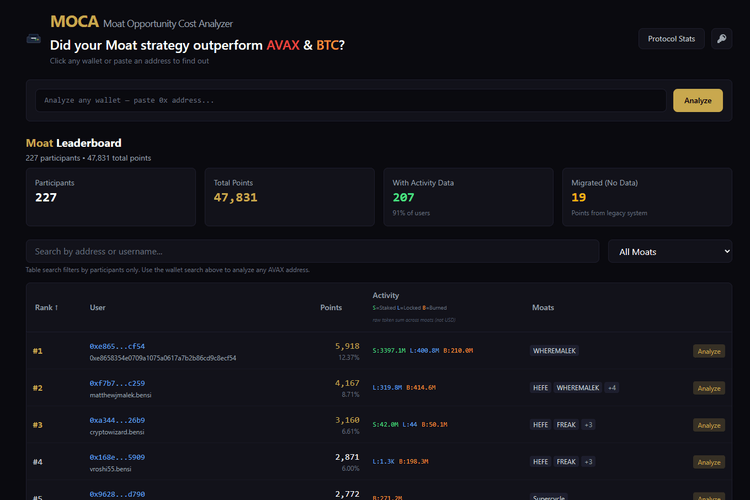Open wallet 0xe865...cf54

tap(117, 346)
